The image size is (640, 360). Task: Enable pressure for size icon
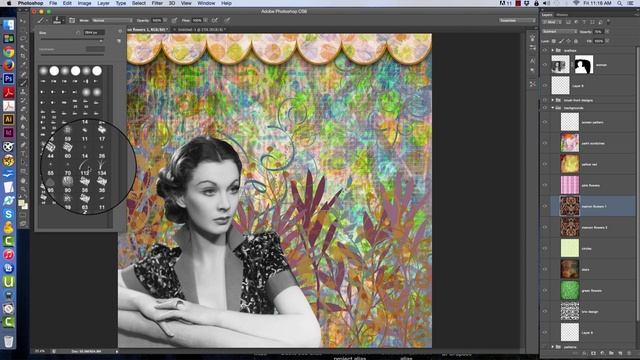tap(227, 20)
